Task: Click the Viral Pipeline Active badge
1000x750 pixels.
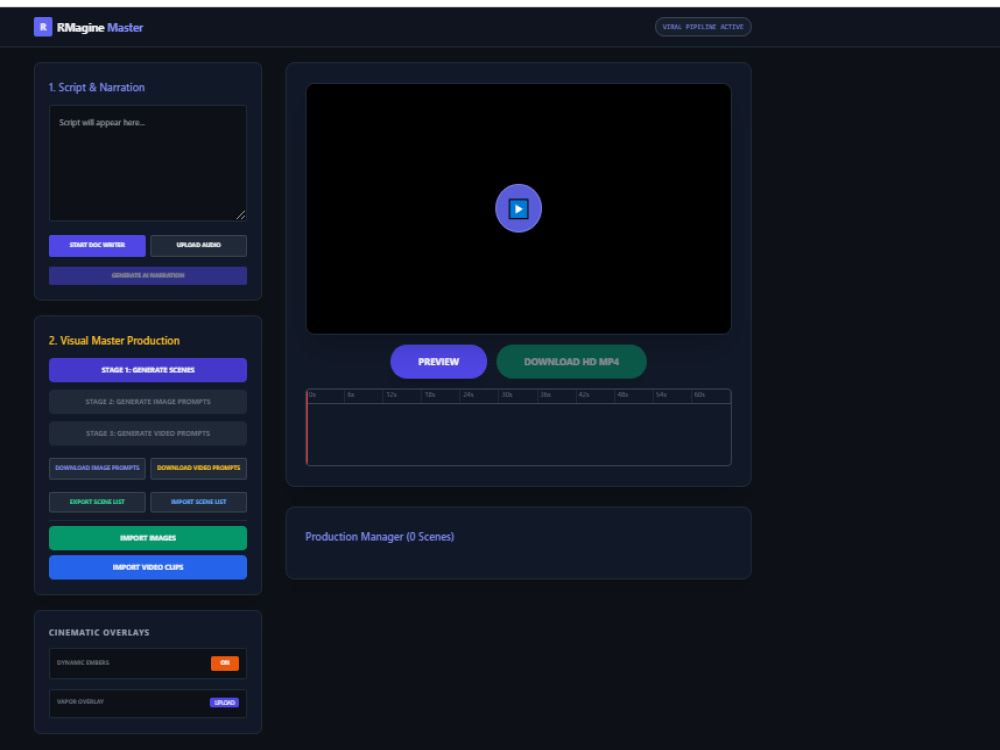Action: [703, 27]
